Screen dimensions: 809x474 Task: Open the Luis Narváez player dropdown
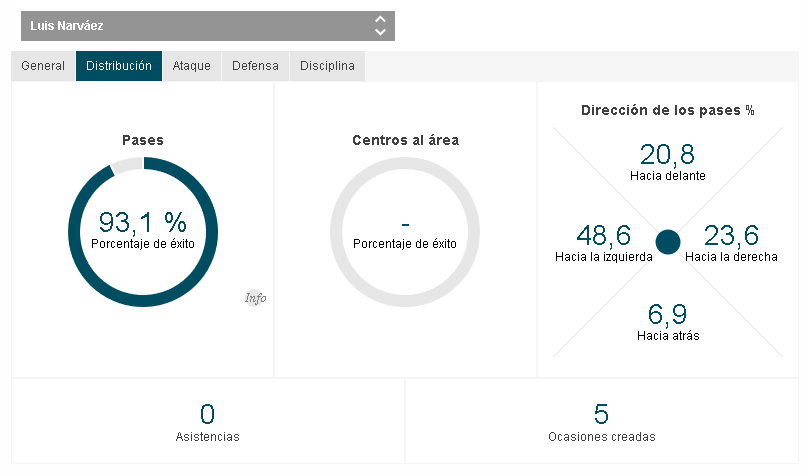(x=207, y=26)
